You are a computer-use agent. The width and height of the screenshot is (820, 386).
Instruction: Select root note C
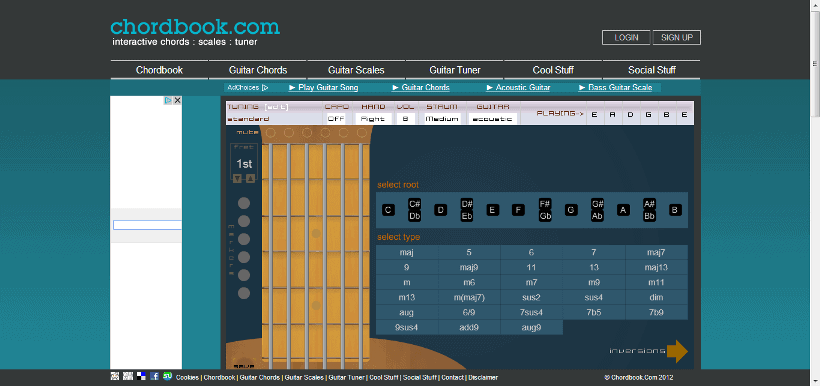[388, 210]
